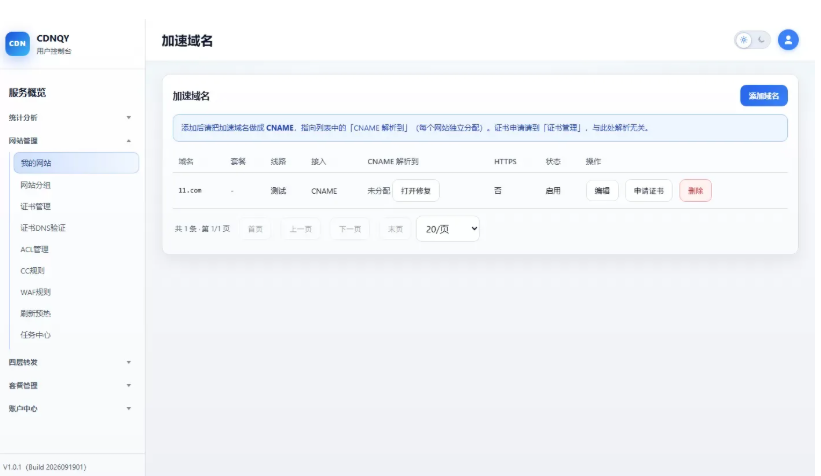Click the red 删除 button
The image size is (821, 476).
tap(695, 191)
